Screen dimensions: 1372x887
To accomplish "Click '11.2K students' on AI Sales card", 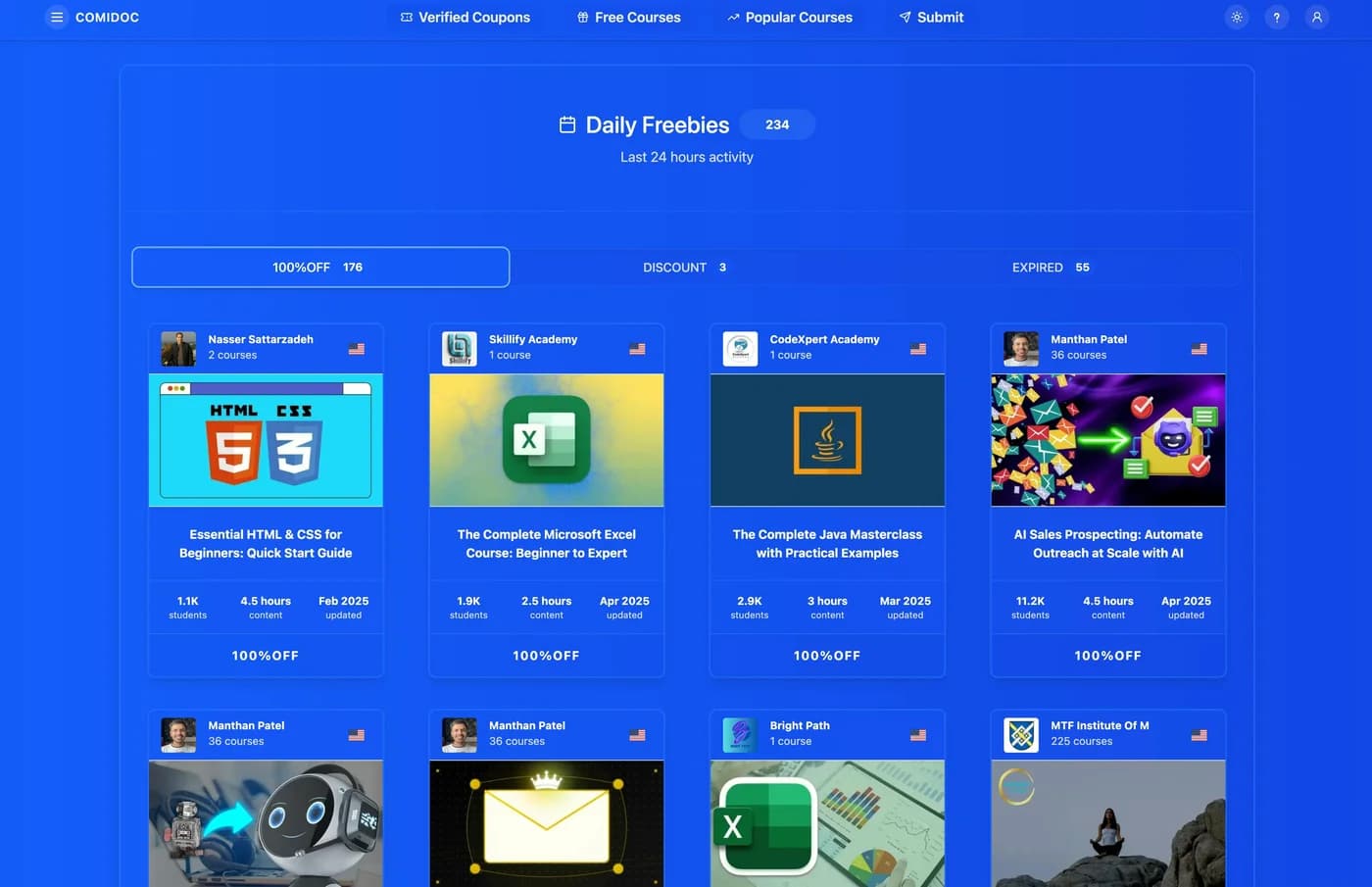I will click(1030, 608).
